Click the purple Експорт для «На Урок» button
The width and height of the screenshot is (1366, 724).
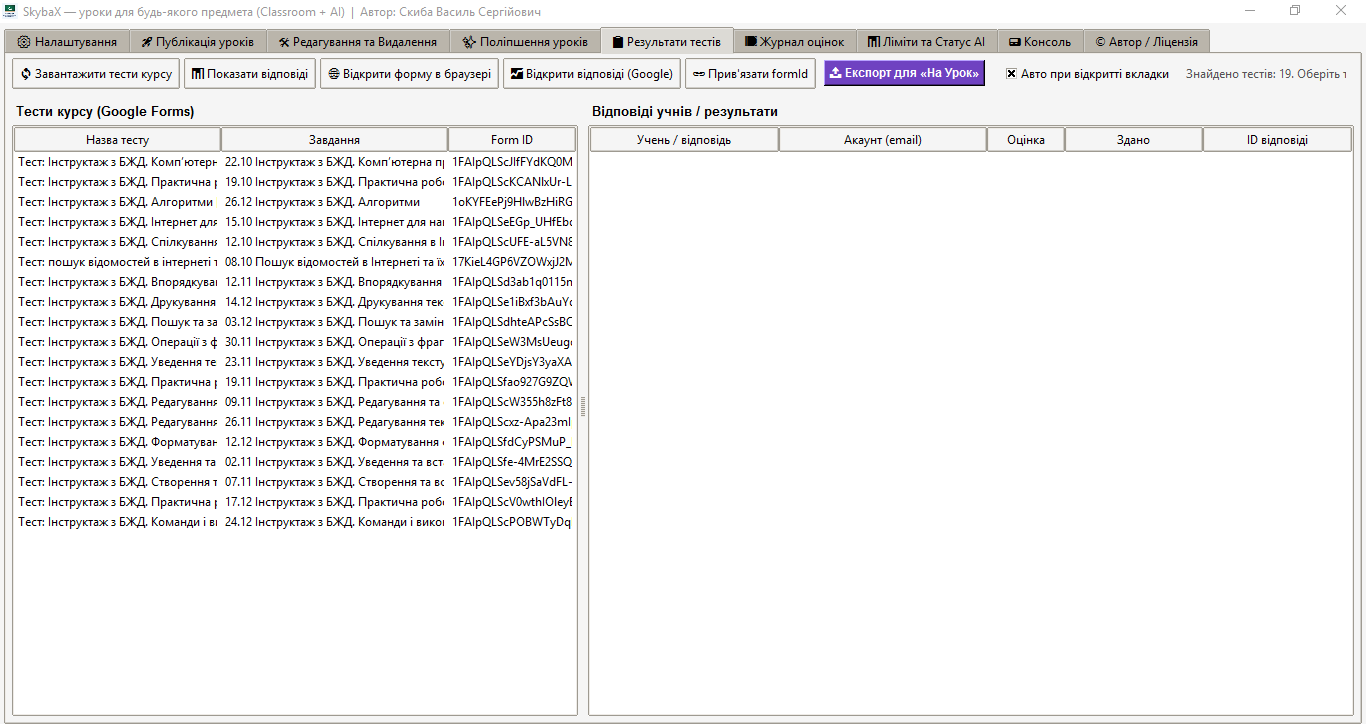pos(904,73)
